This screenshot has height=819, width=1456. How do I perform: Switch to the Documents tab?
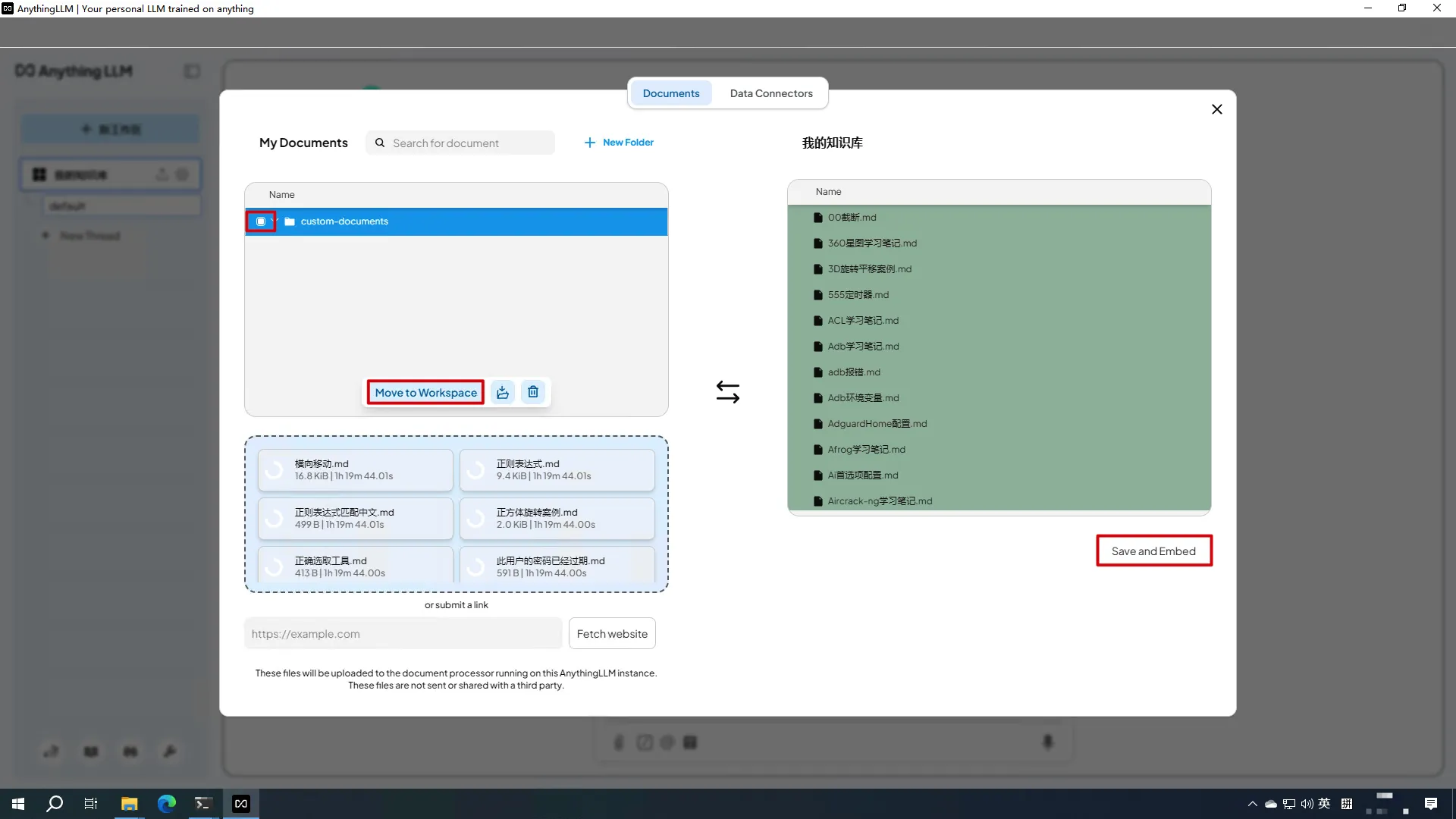(670, 93)
